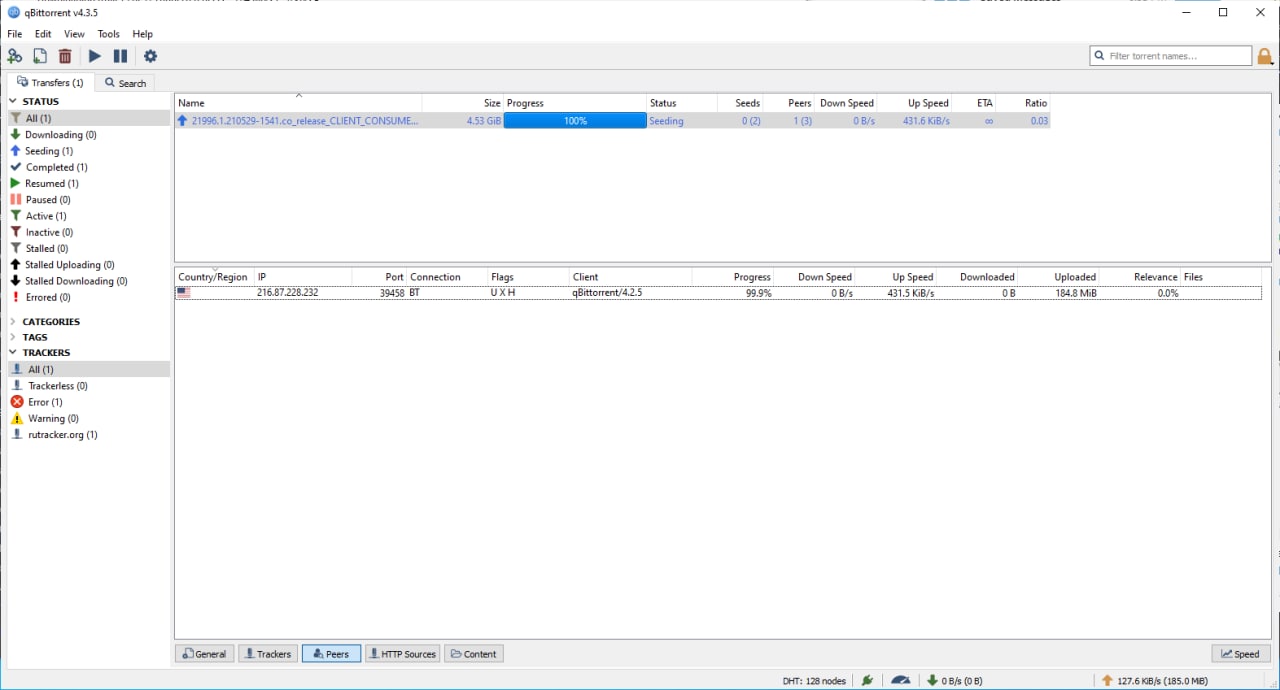Sort torrents by Ratio column
Viewport: 1280px width, 690px height.
click(1024, 103)
